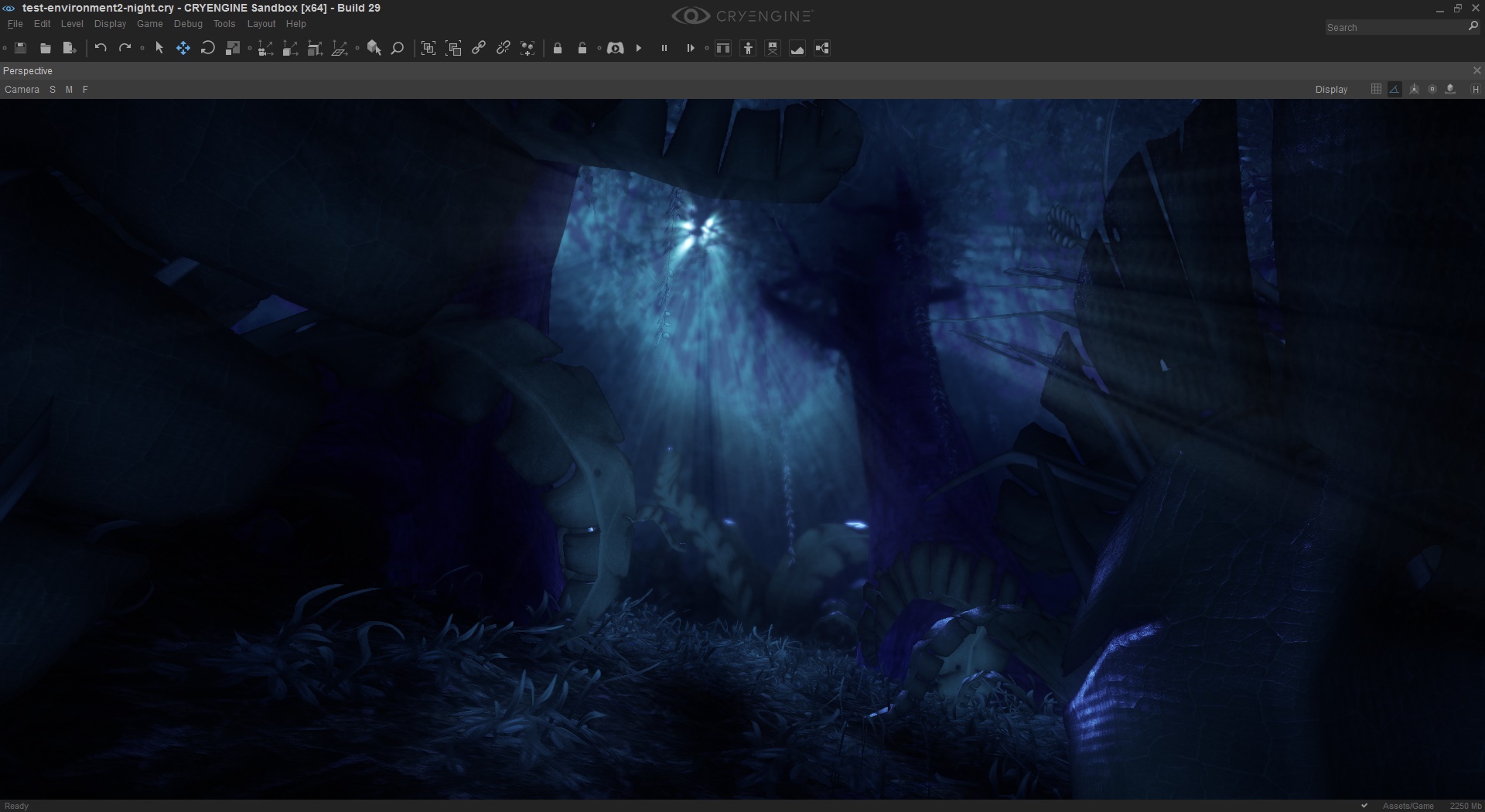This screenshot has height=812, width=1485.
Task: Click the magnifier Find icon in toolbar
Action: pos(398,48)
